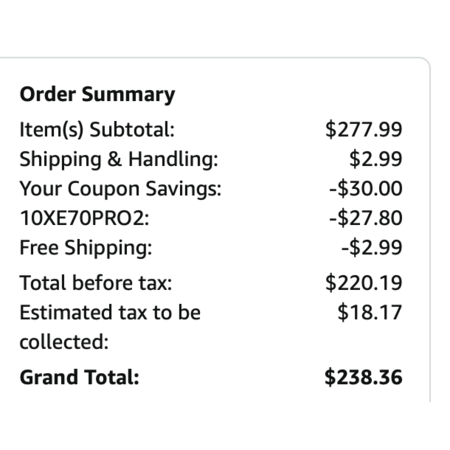Click the word Summary in heading

pos(128,95)
